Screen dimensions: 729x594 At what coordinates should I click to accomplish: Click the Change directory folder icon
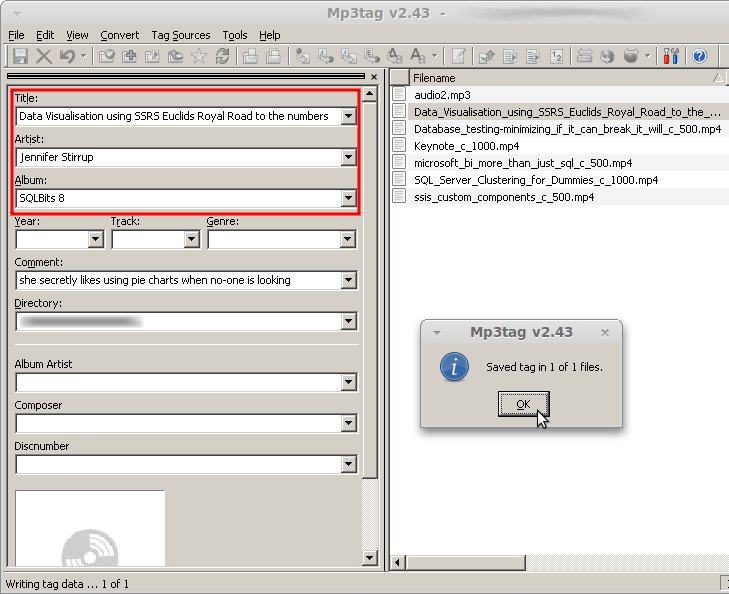[106, 56]
